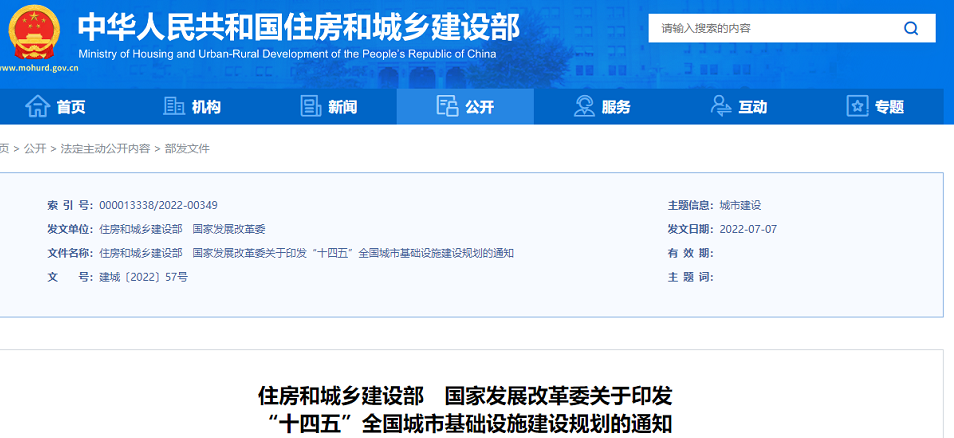
Task: Click the English ministry name subtitle
Action: pos(287,54)
